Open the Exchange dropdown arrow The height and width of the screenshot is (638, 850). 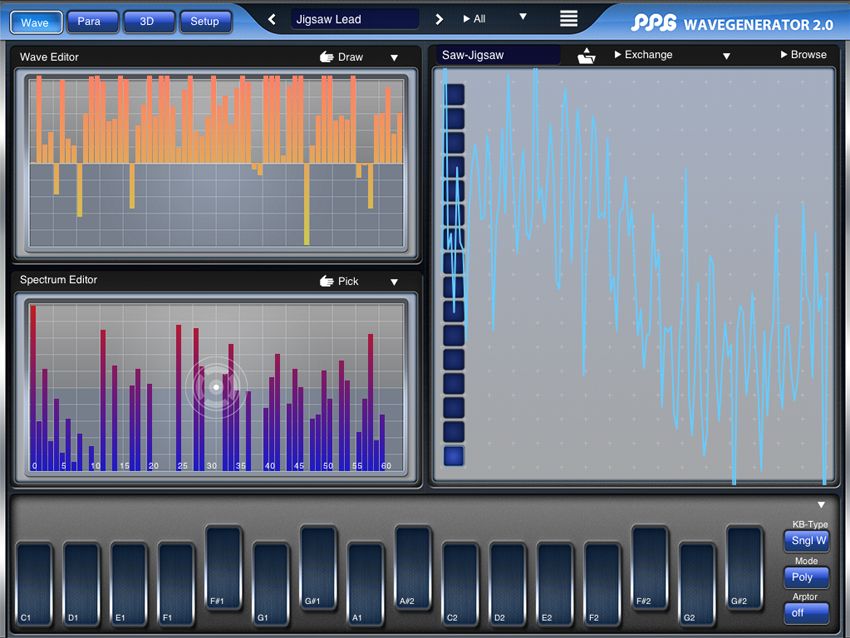(x=726, y=56)
